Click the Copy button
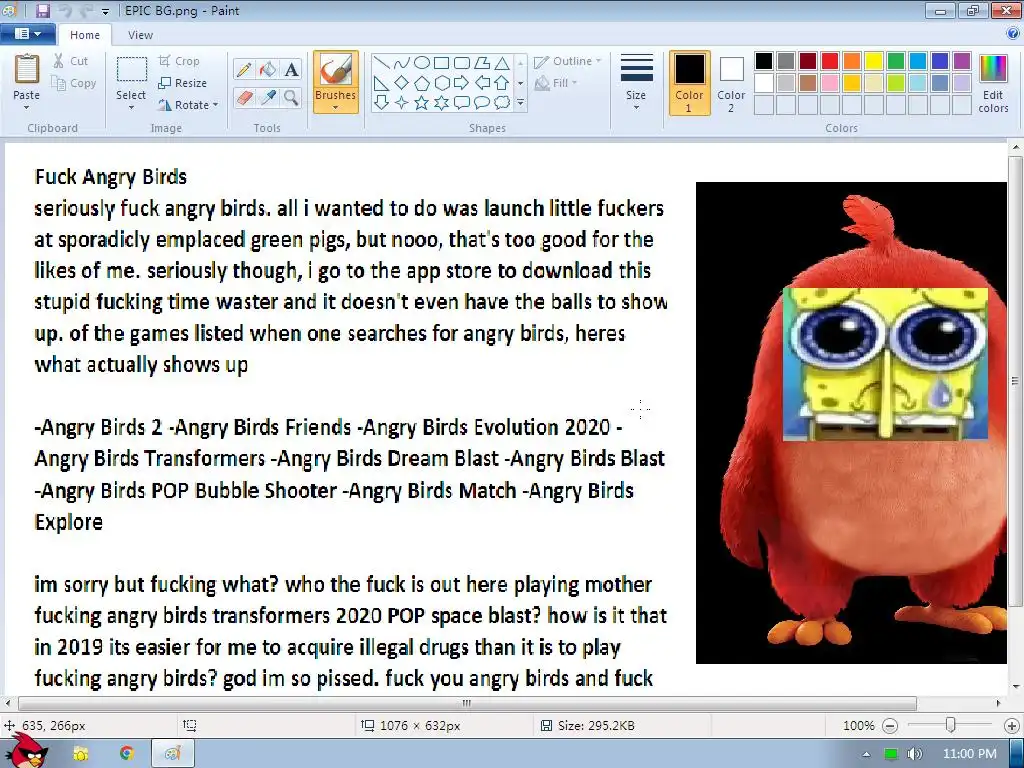This screenshot has width=1024, height=768. pyautogui.click(x=74, y=83)
